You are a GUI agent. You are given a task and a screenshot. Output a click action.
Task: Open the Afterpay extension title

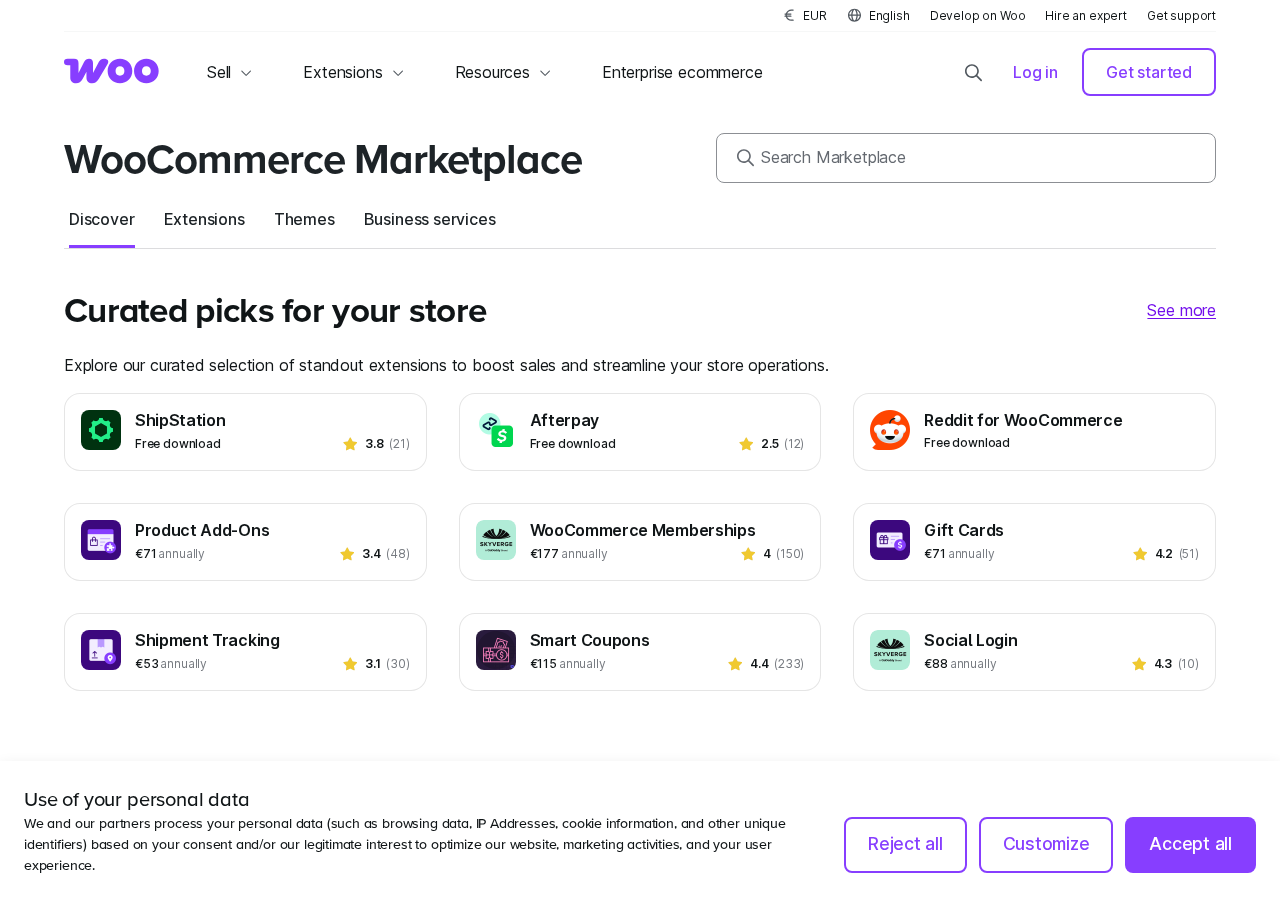coord(564,420)
